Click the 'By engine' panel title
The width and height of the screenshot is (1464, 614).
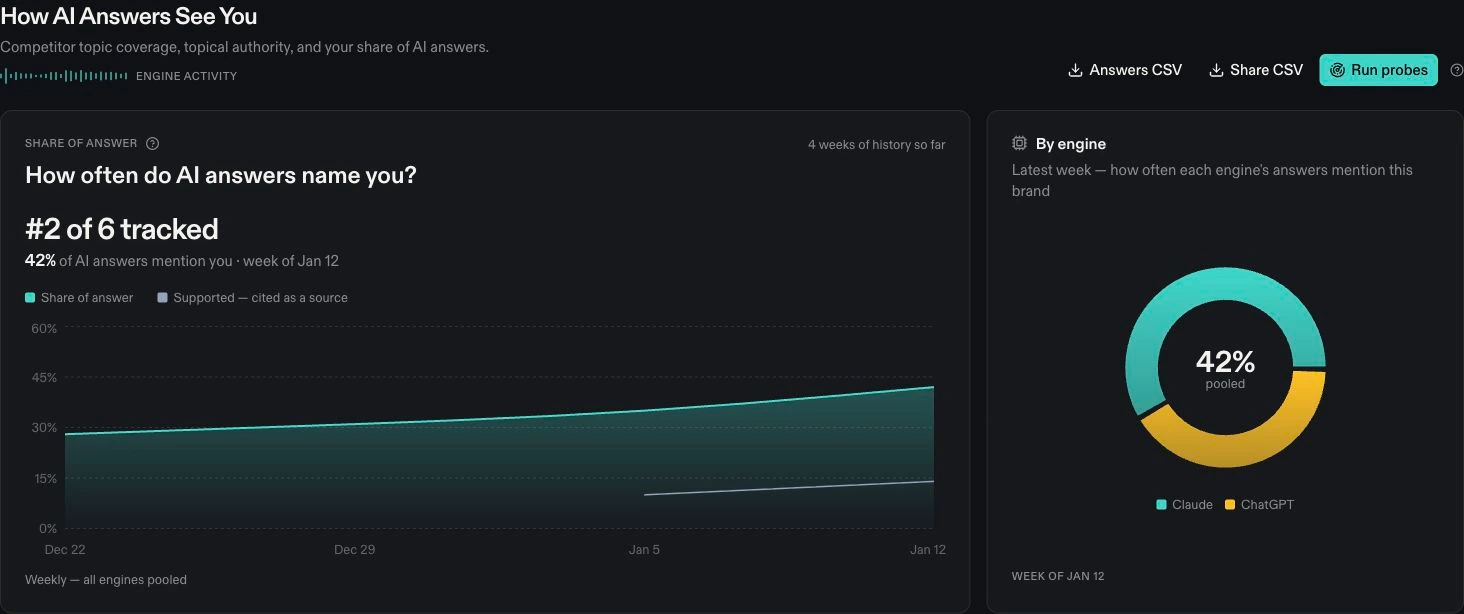tap(1071, 144)
